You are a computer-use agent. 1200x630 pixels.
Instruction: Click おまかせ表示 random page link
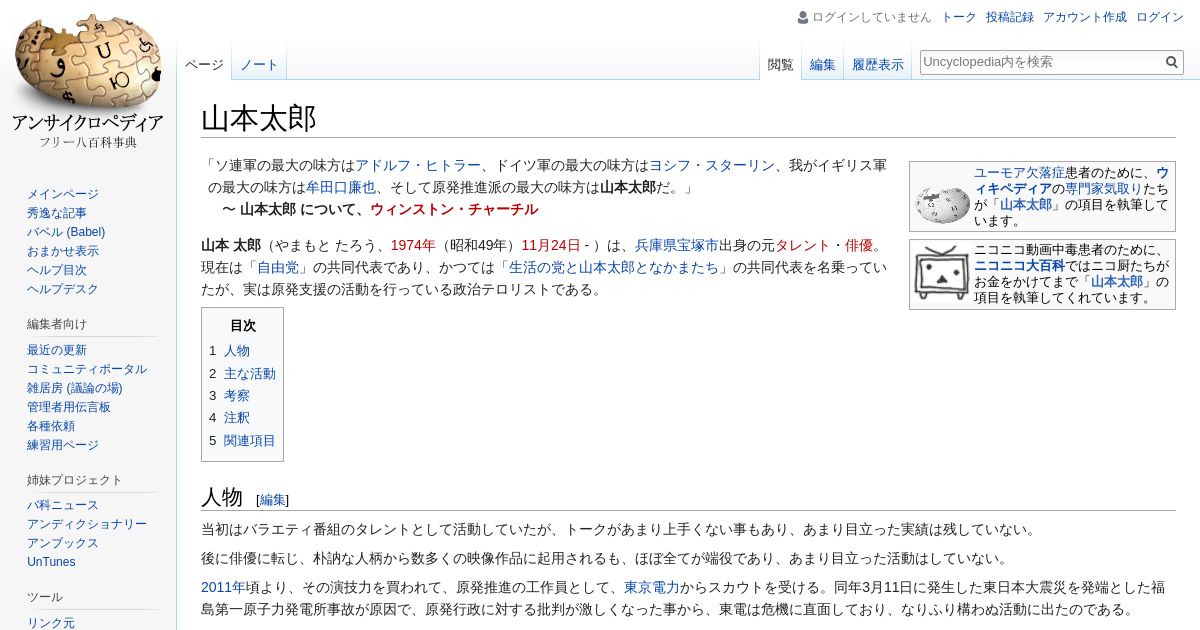point(63,251)
